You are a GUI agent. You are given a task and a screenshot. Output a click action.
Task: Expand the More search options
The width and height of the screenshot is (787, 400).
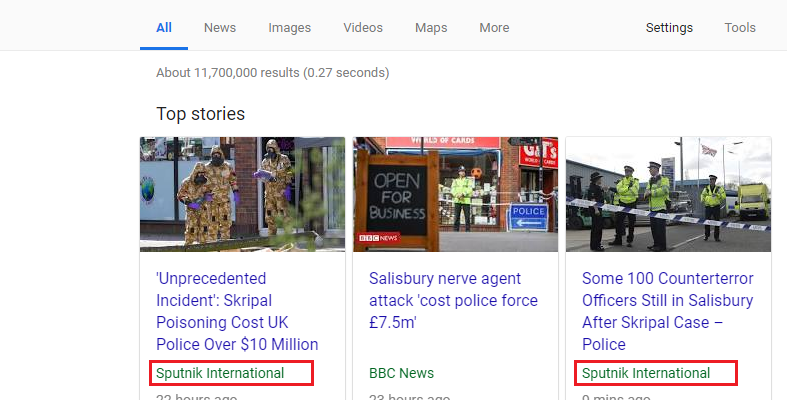click(x=494, y=28)
